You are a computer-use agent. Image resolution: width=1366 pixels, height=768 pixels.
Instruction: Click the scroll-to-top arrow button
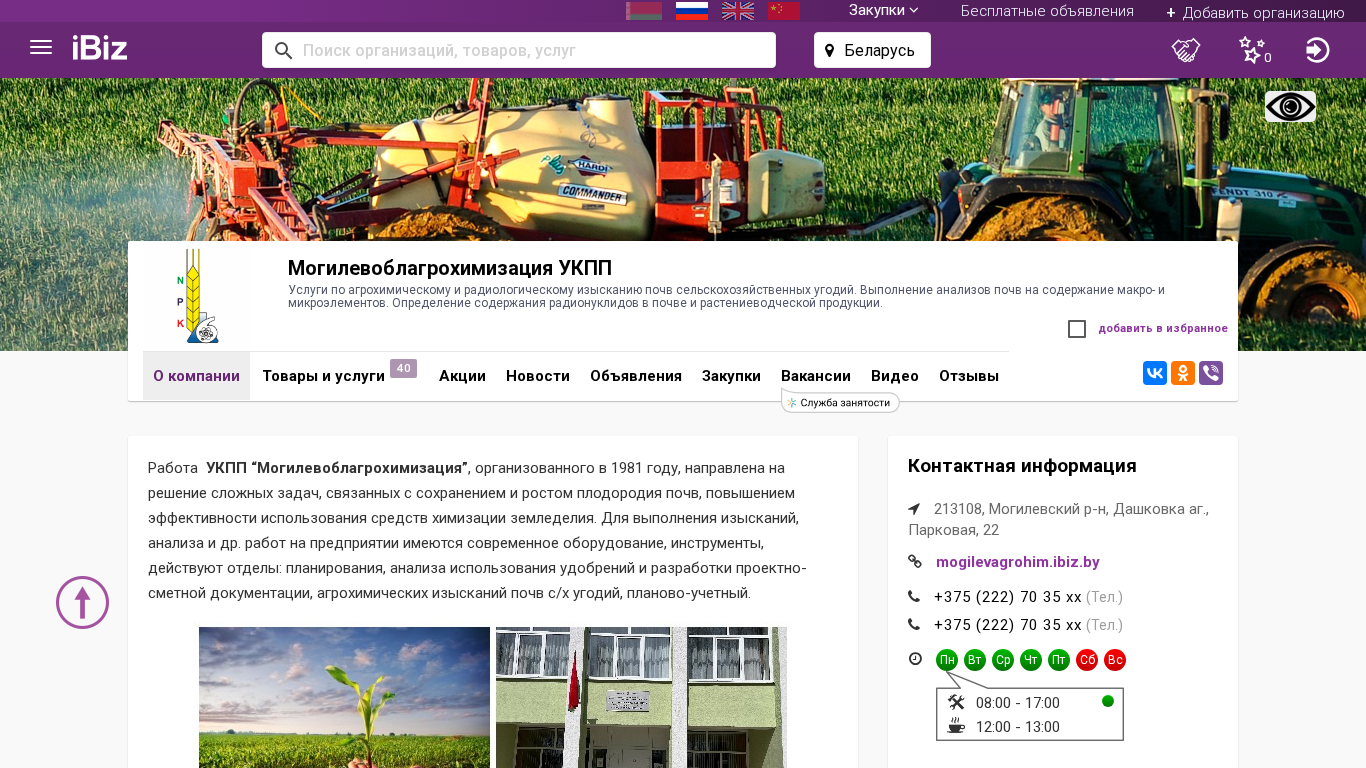point(82,602)
